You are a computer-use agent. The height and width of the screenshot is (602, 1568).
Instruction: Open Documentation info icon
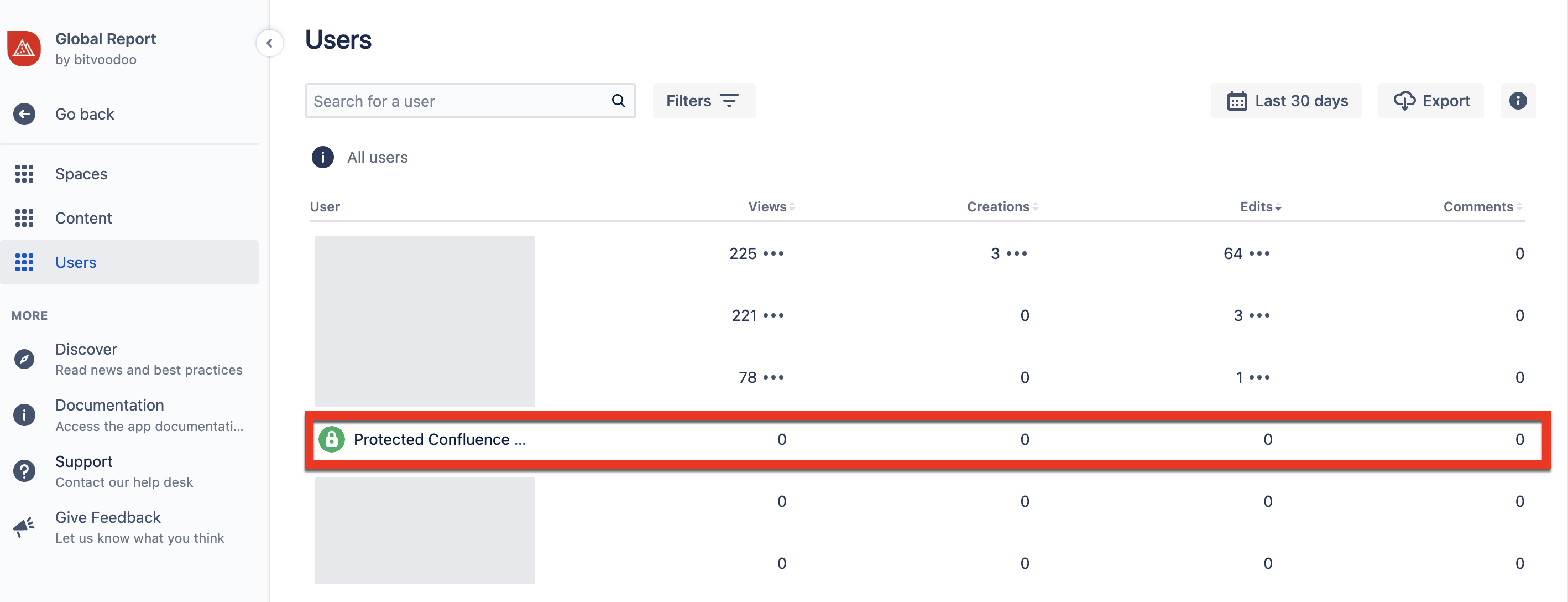coord(24,415)
